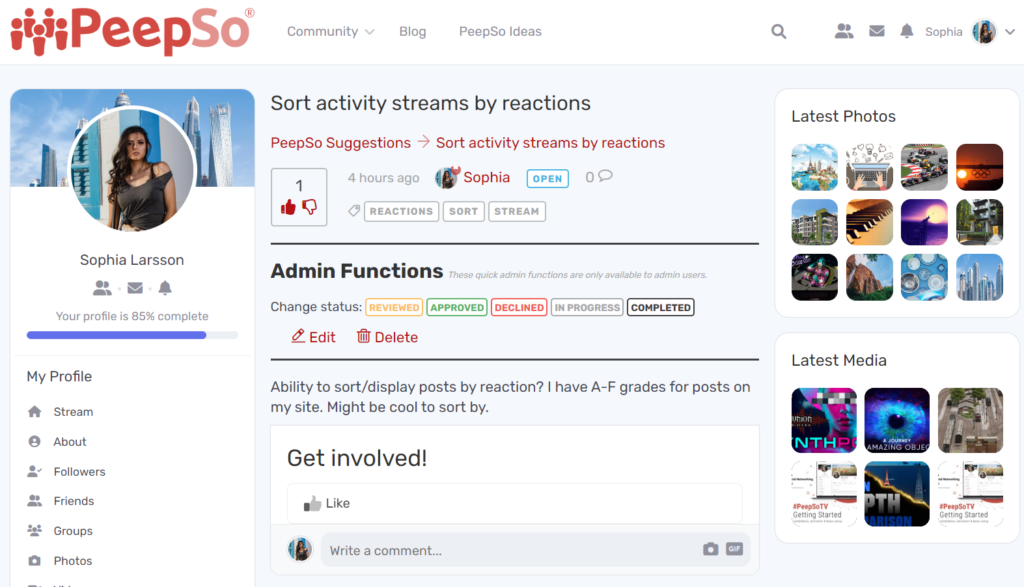Image resolution: width=1024 pixels, height=587 pixels.
Task: Set status to APPROVED
Action: click(x=457, y=308)
